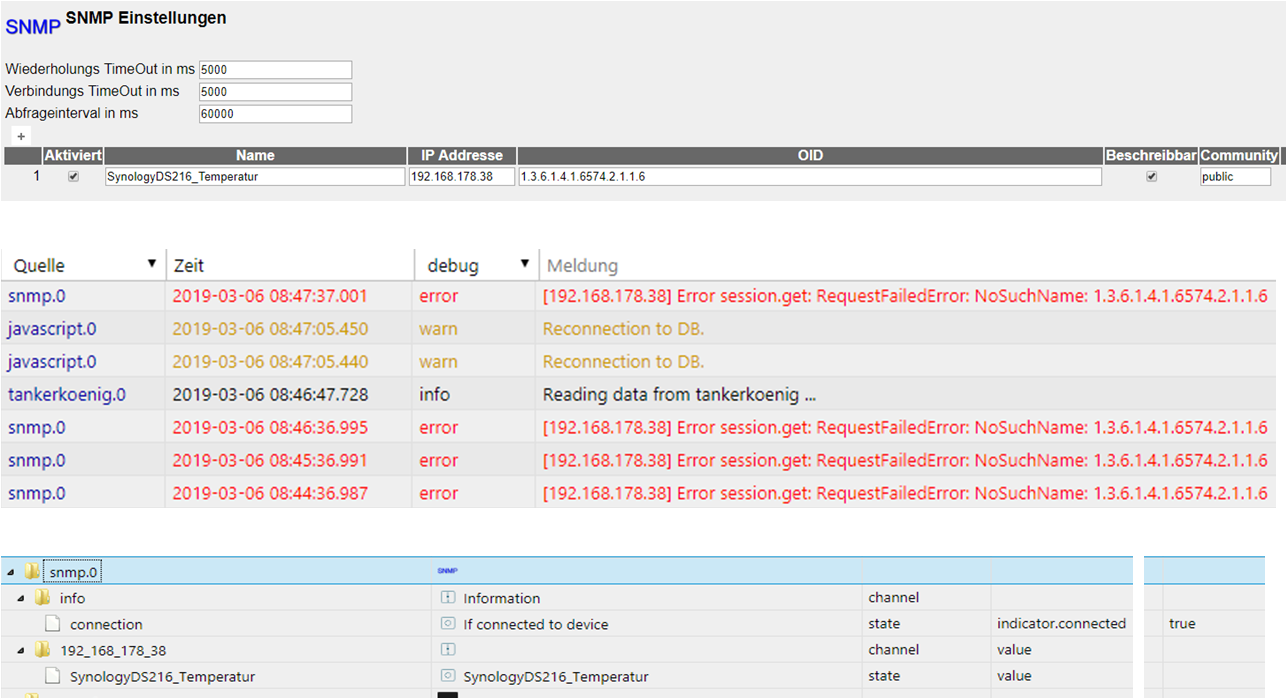1287x699 pixels.
Task: Click javascript.0 source in the 08:47:05.450 row
Action: (52, 329)
